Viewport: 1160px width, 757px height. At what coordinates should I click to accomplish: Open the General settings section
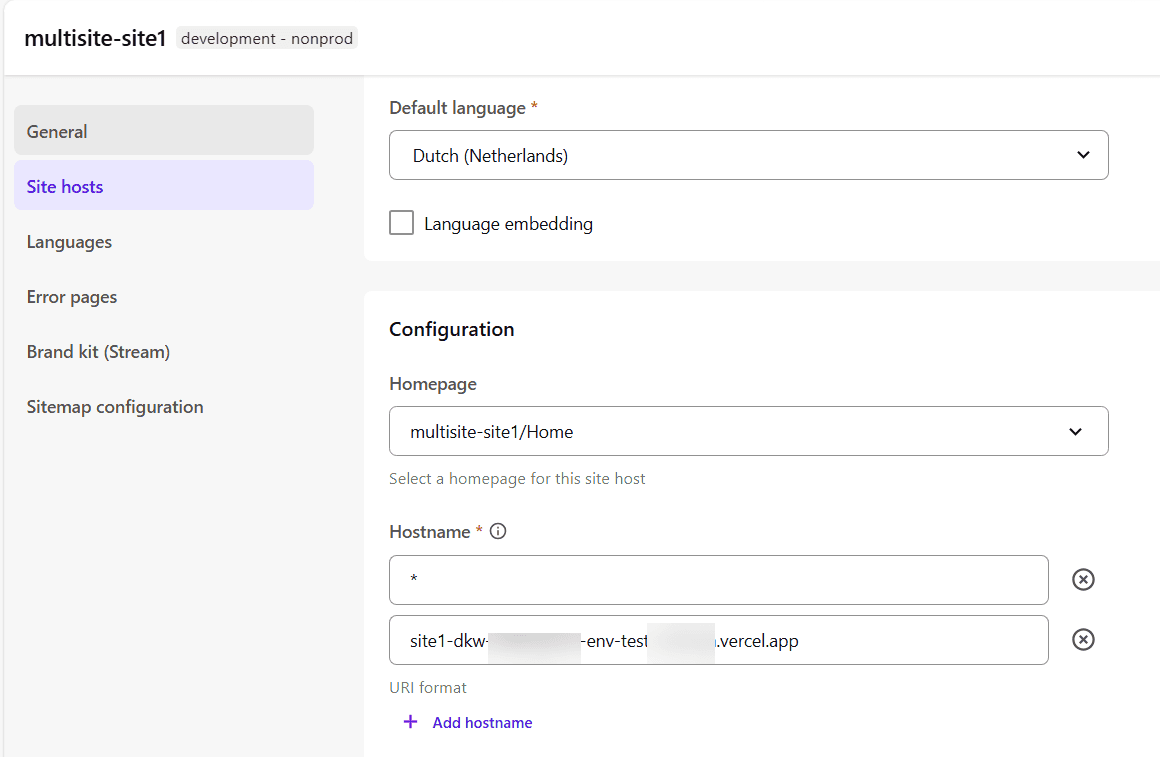pyautogui.click(x=163, y=130)
